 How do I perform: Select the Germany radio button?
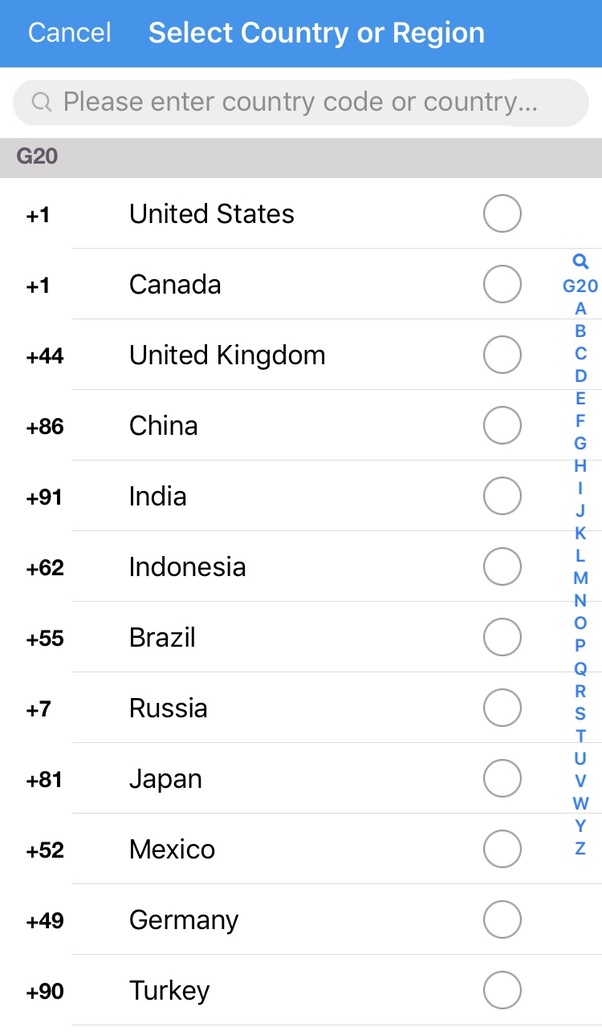point(502,920)
